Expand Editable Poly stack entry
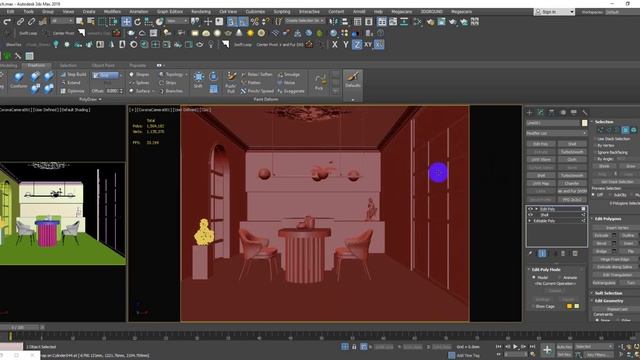The image size is (640, 360). pos(530,221)
